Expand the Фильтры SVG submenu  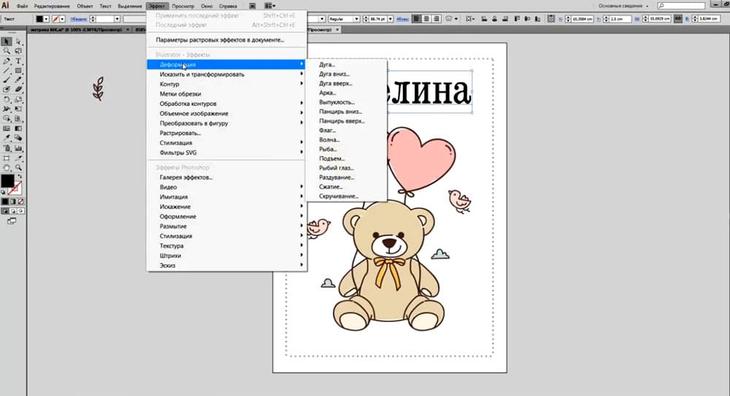click(x=227, y=153)
